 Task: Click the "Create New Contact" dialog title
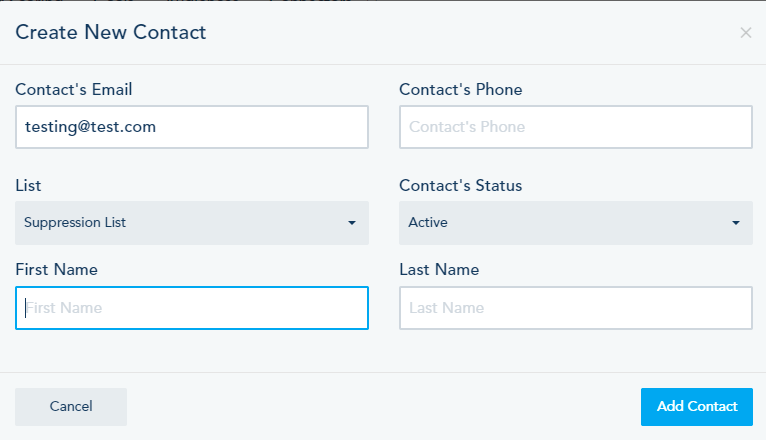point(111,33)
